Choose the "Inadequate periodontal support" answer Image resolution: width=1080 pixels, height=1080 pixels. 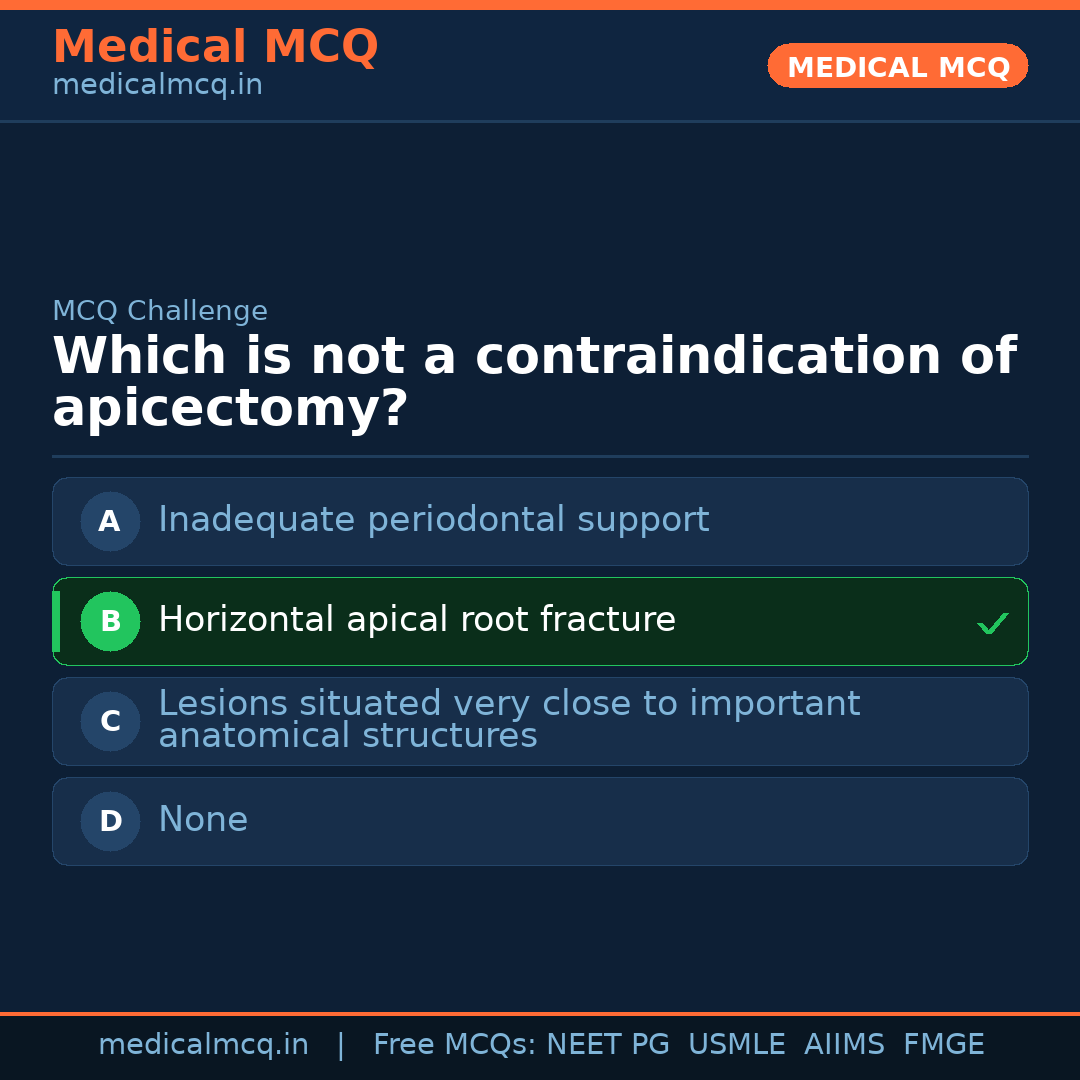[x=433, y=520]
